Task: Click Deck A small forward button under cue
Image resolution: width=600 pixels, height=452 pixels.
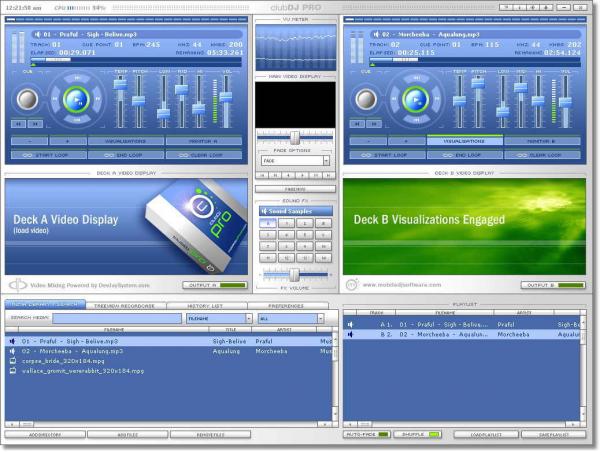Action: [35, 124]
